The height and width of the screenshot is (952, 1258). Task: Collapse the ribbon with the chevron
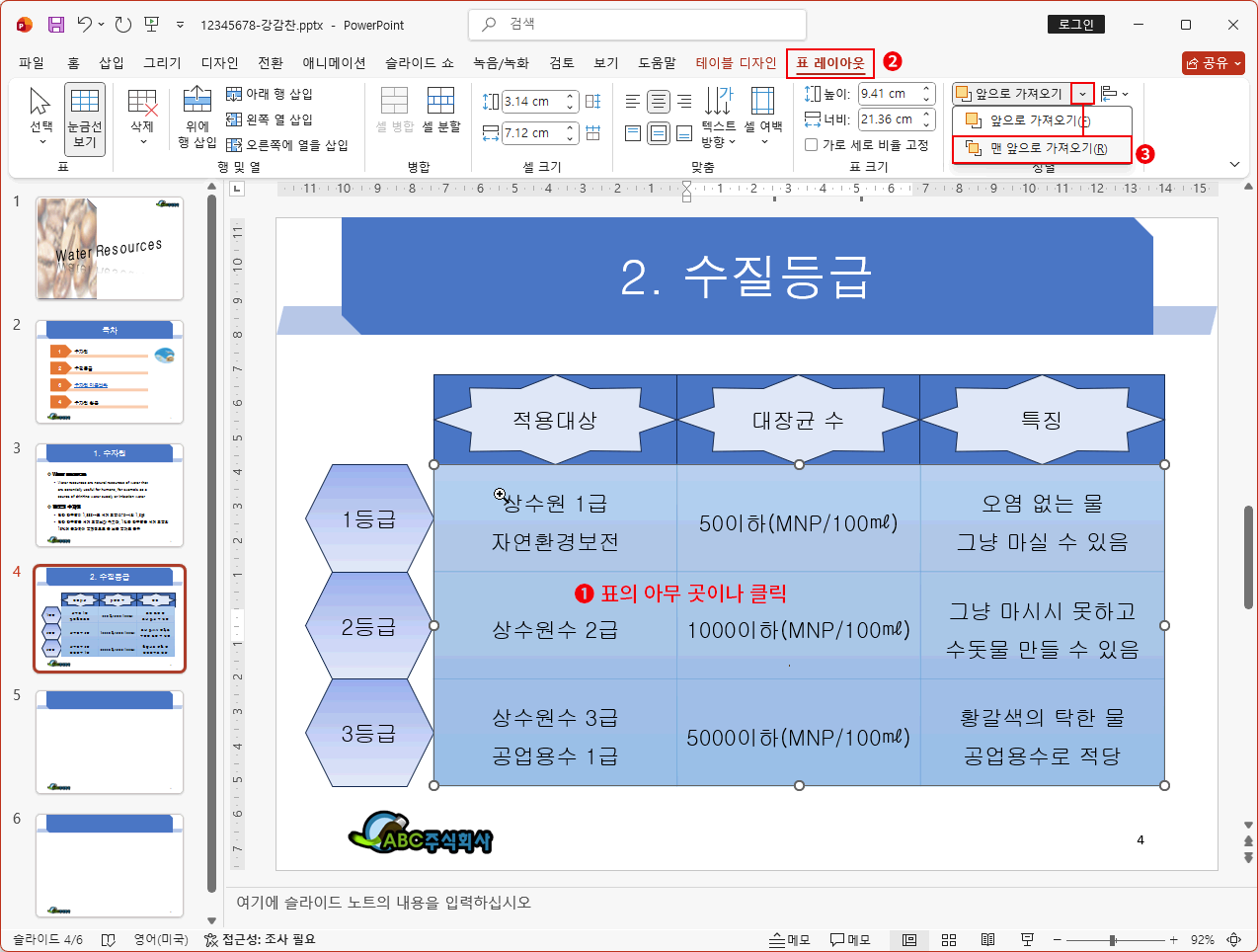[x=1234, y=164]
